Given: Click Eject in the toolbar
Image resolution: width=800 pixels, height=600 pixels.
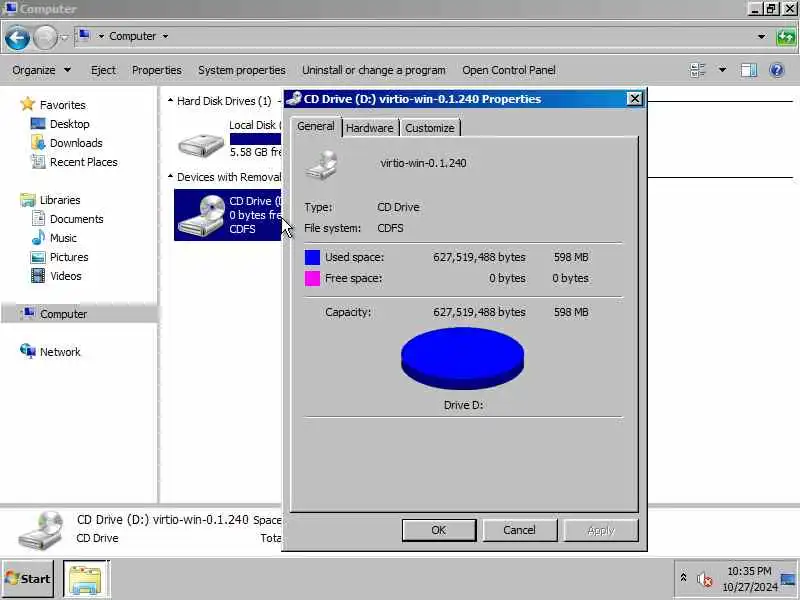Looking at the screenshot, I should [103, 70].
